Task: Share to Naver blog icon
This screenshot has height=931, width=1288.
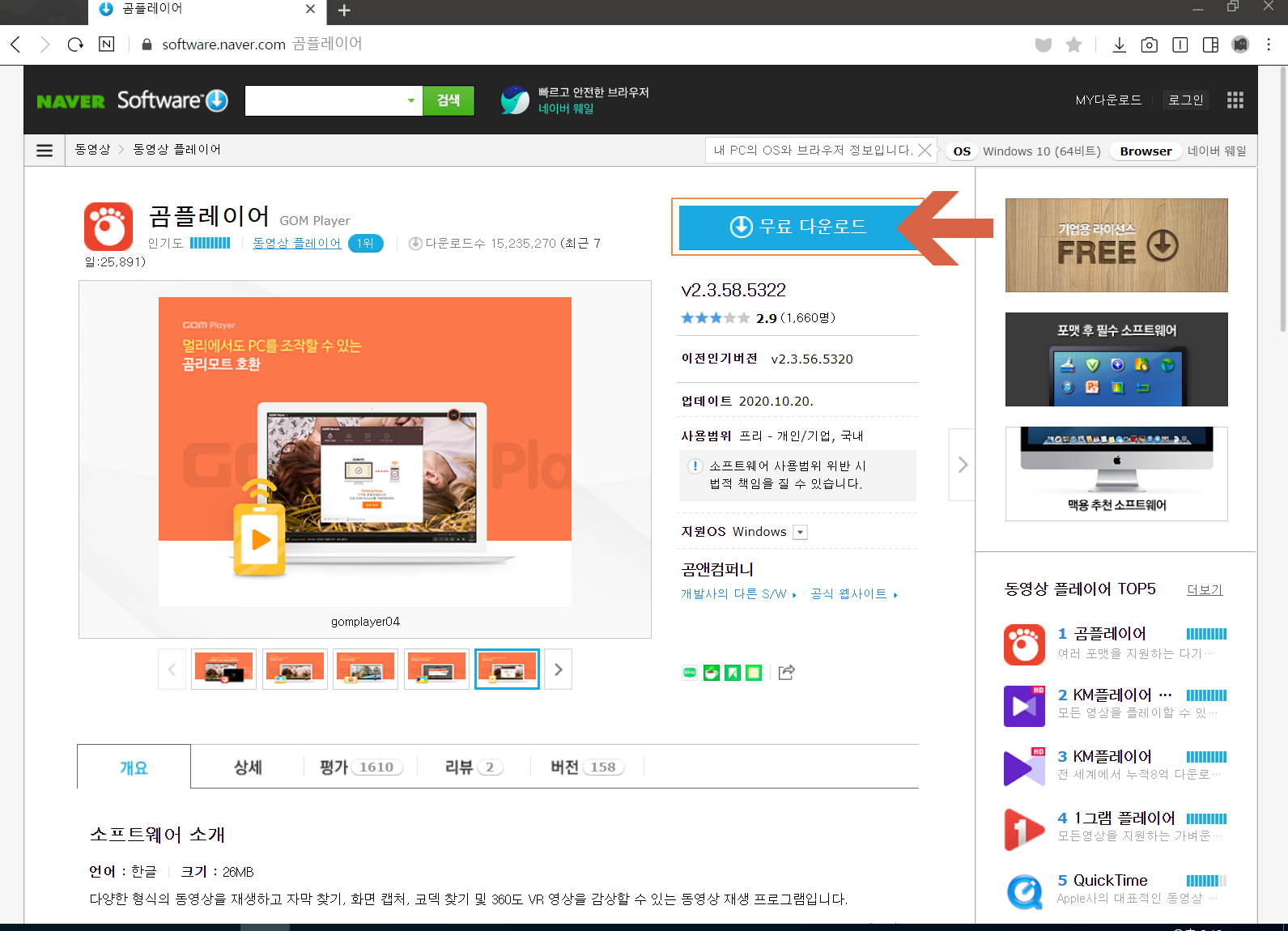Action: [690, 672]
